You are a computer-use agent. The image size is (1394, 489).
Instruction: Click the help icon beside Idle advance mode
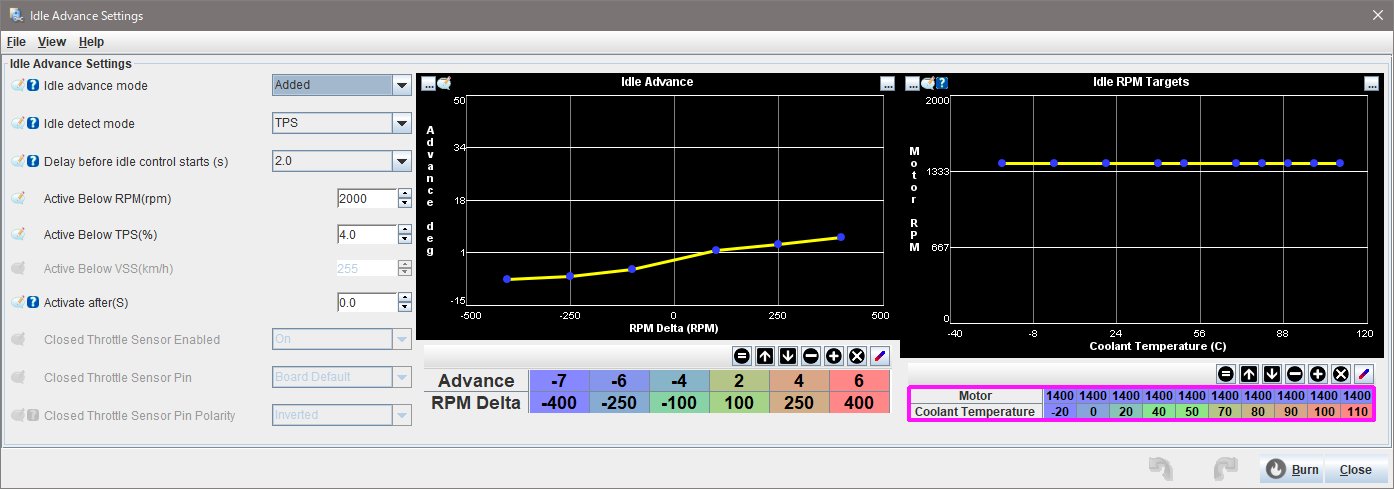(33, 86)
